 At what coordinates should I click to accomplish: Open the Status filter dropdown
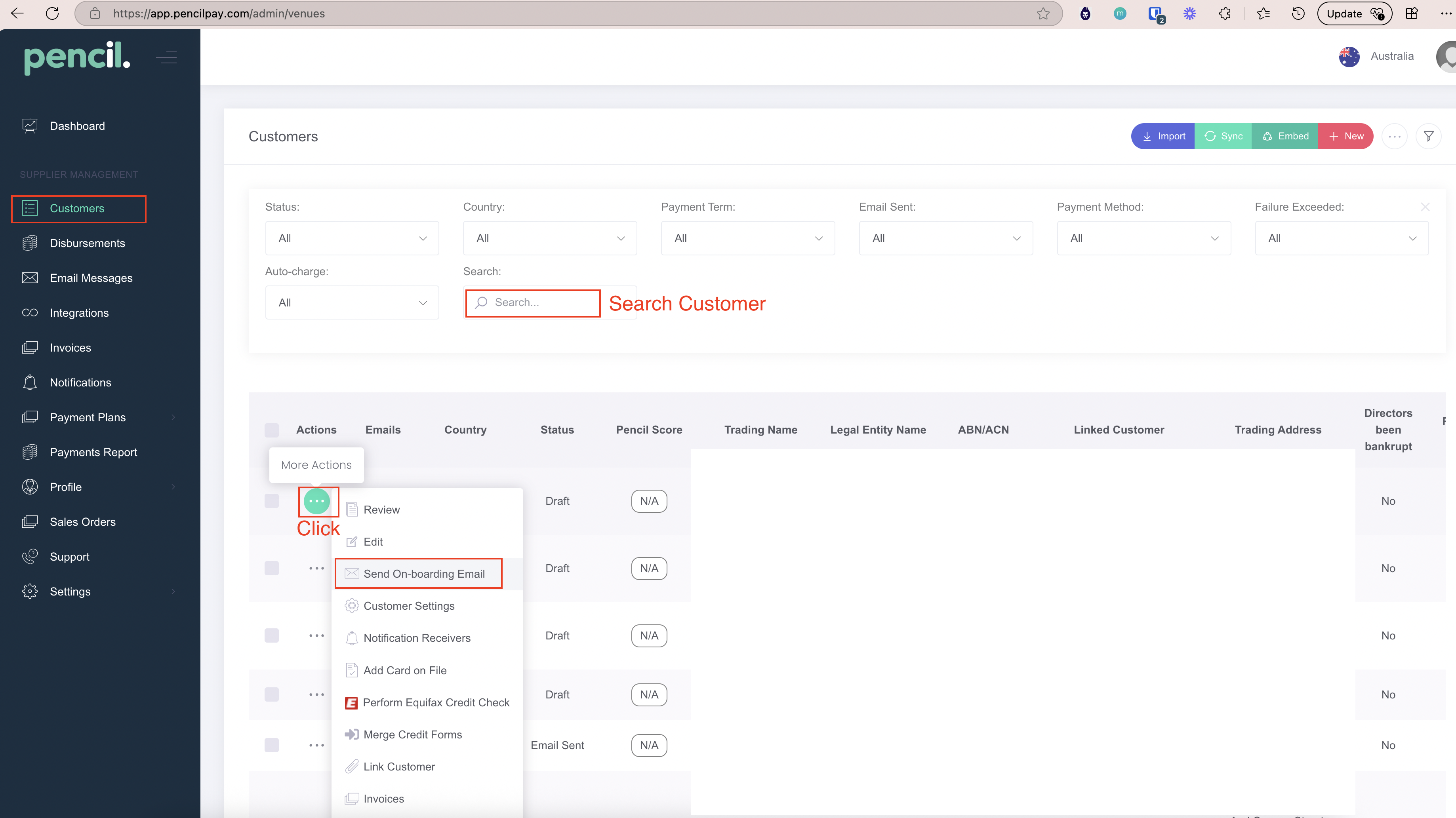click(352, 238)
